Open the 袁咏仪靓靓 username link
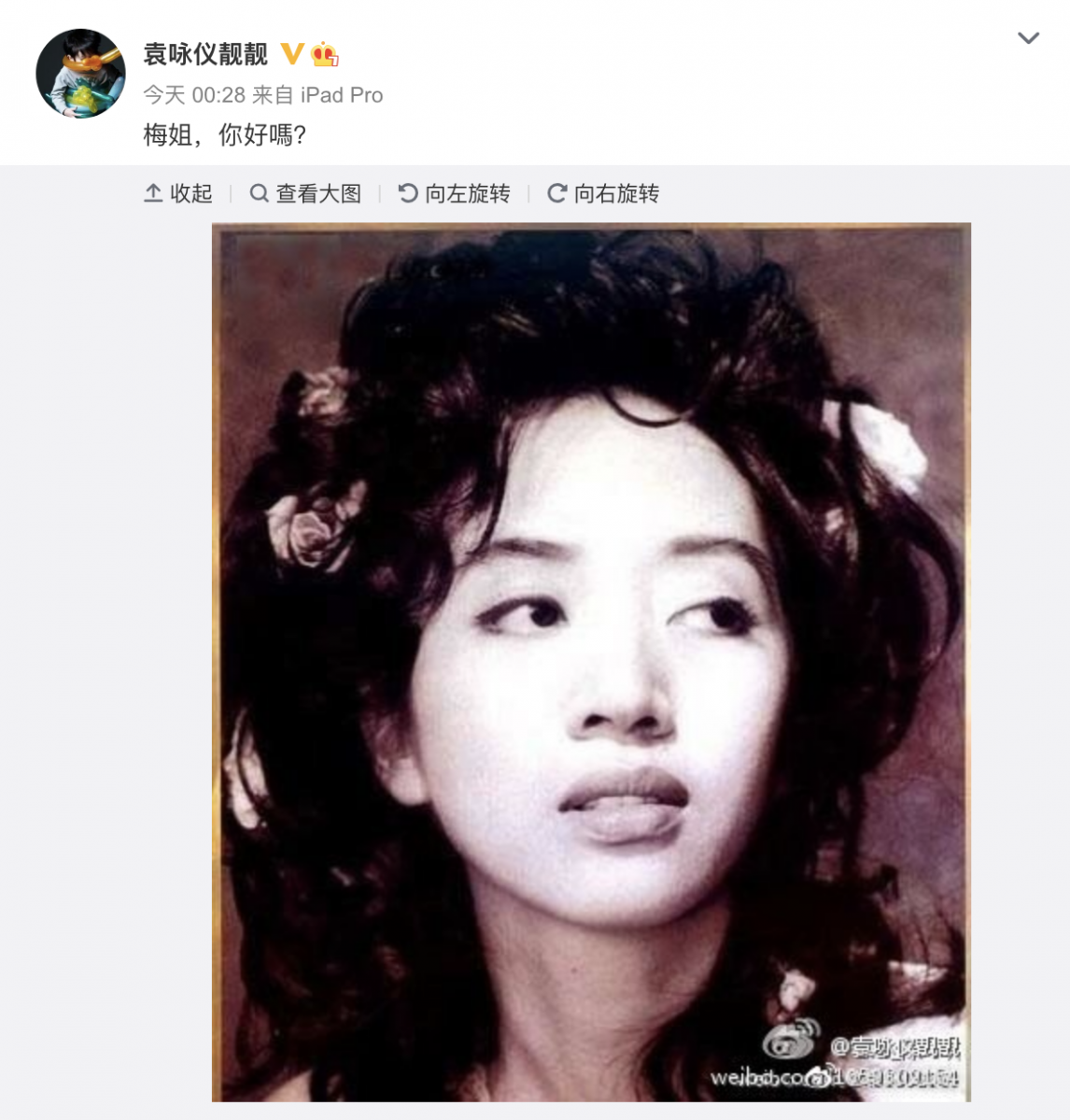 click(x=205, y=54)
